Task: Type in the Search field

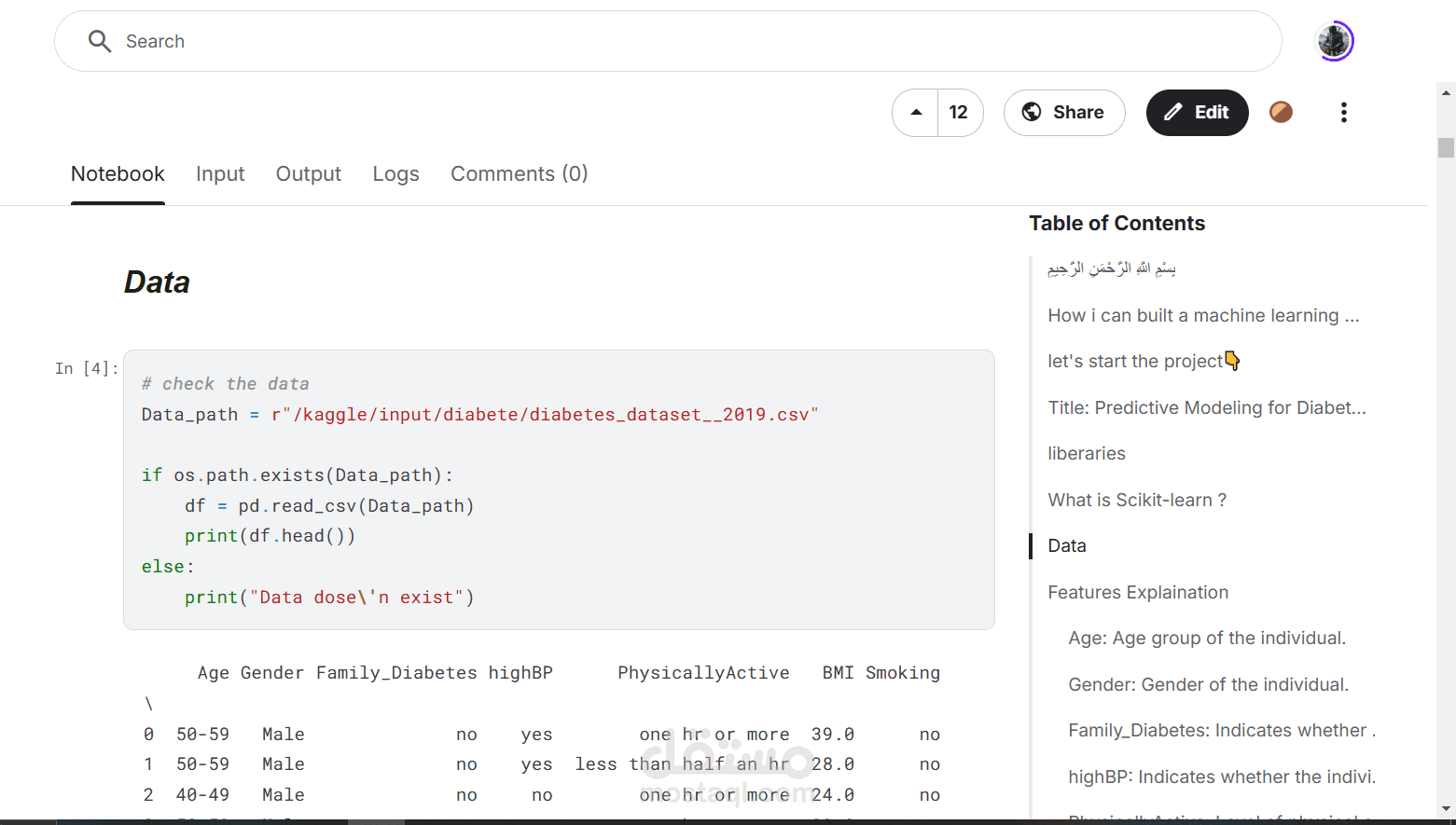Action: pos(653,41)
